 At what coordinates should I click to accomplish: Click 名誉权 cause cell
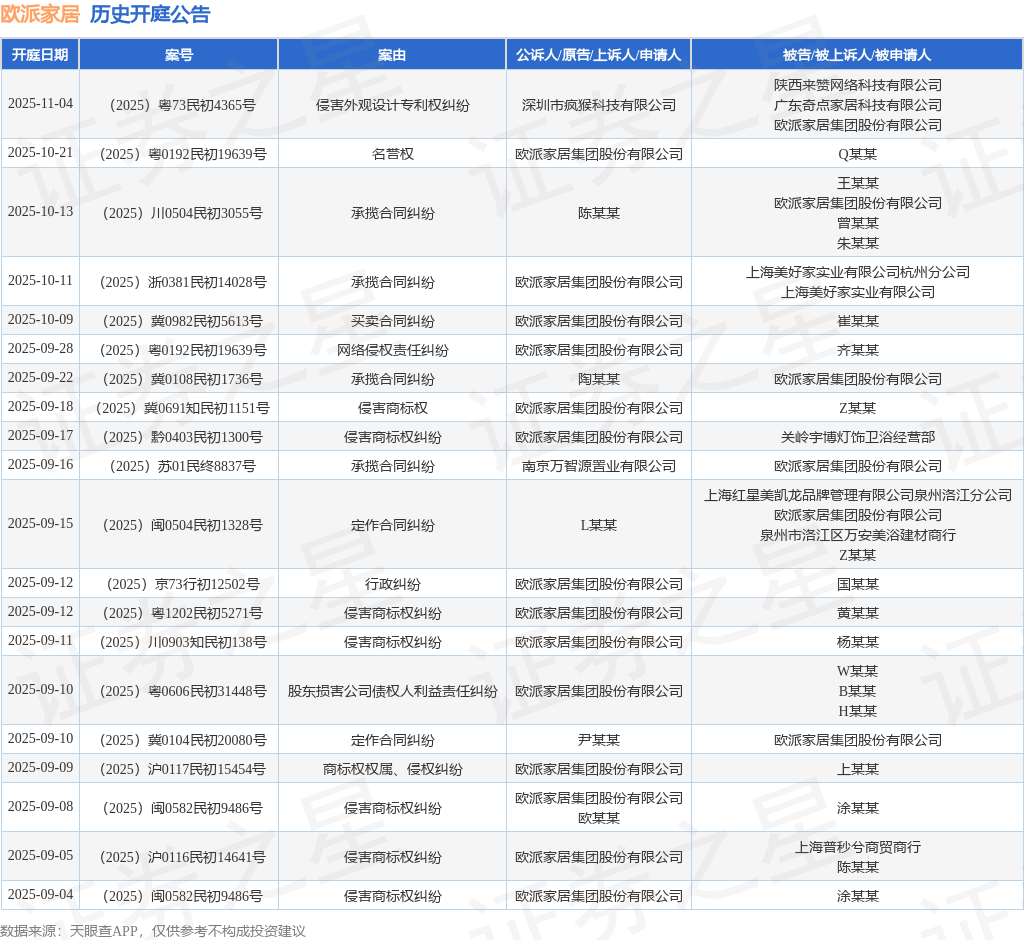[x=392, y=154]
